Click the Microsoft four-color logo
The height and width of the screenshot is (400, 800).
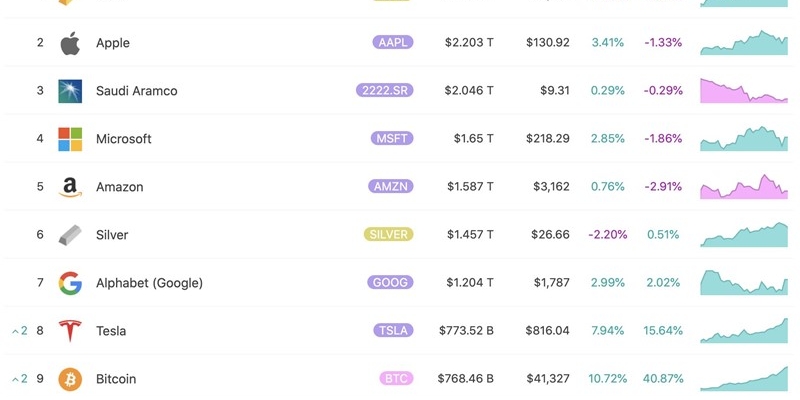click(x=70, y=139)
